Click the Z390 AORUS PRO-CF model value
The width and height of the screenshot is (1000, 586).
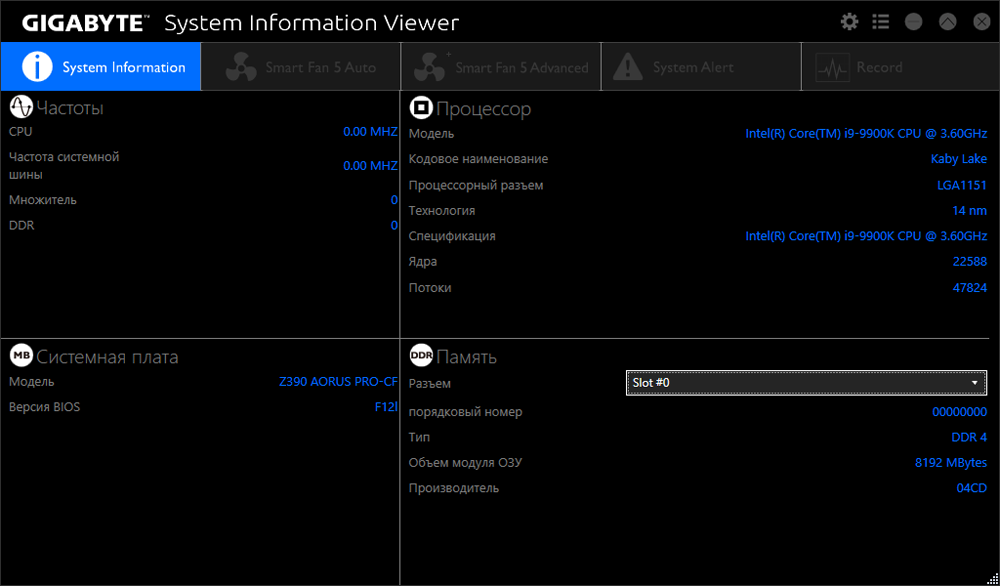338,382
